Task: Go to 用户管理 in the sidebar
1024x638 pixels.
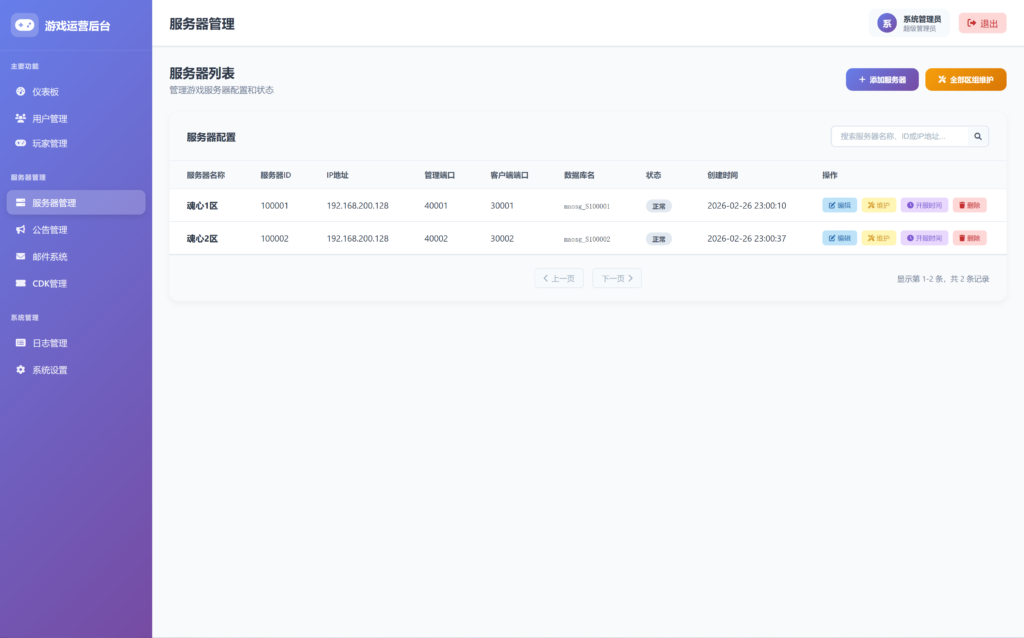Action: [49, 118]
